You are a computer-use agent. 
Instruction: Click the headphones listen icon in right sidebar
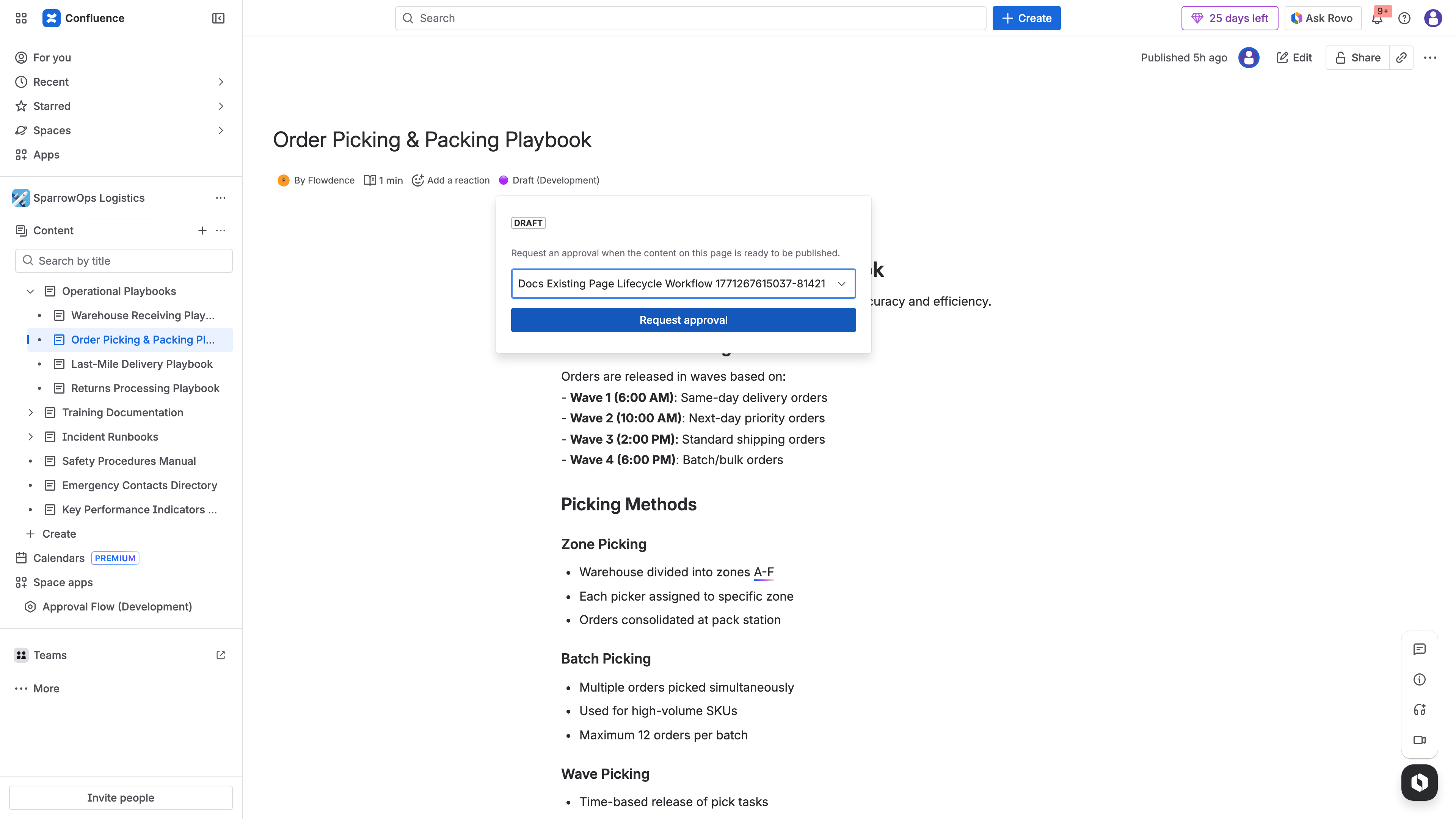[x=1419, y=710]
